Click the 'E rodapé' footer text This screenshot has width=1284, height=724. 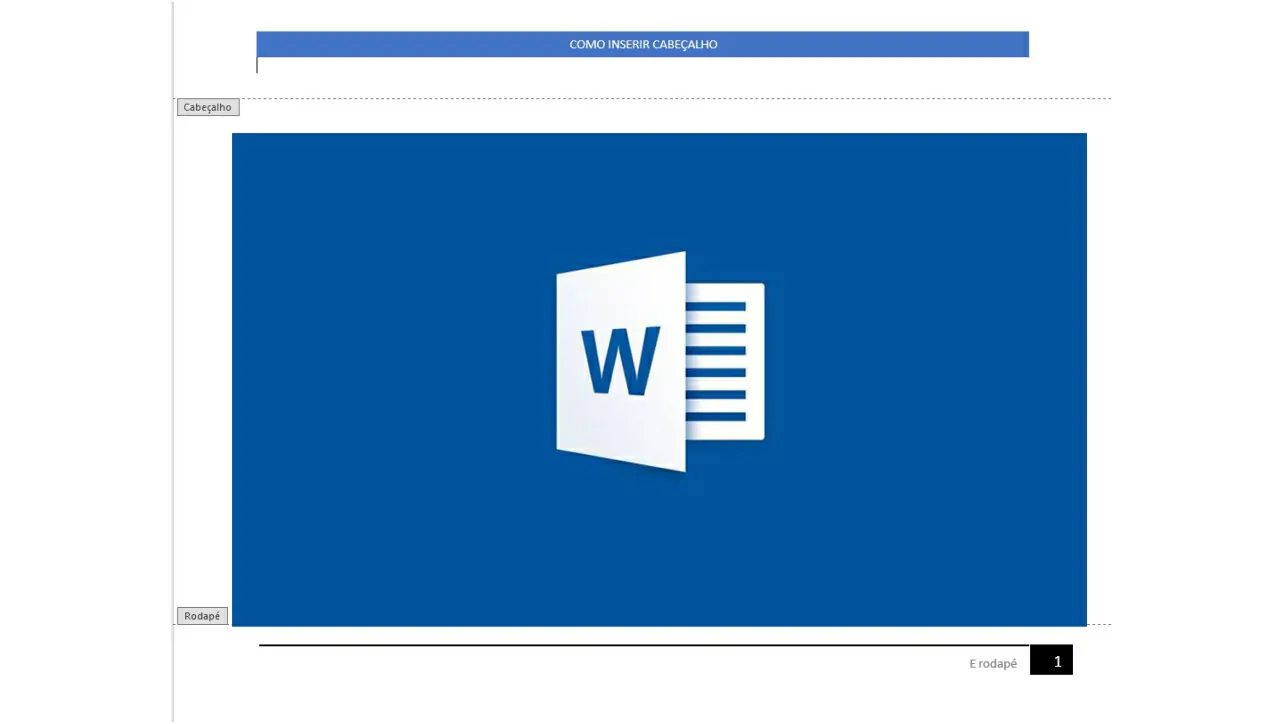tap(992, 664)
